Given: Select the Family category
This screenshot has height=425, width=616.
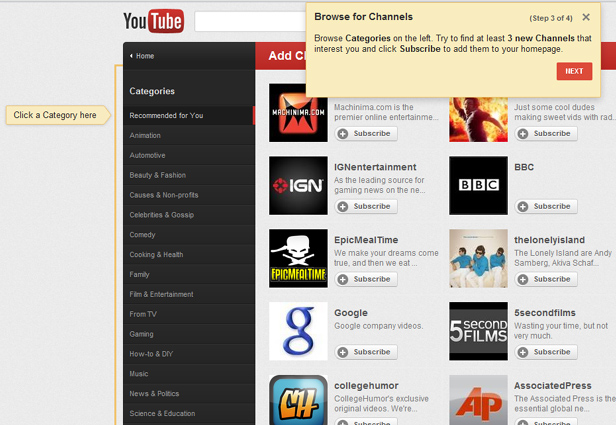Looking at the screenshot, I should pos(189,274).
